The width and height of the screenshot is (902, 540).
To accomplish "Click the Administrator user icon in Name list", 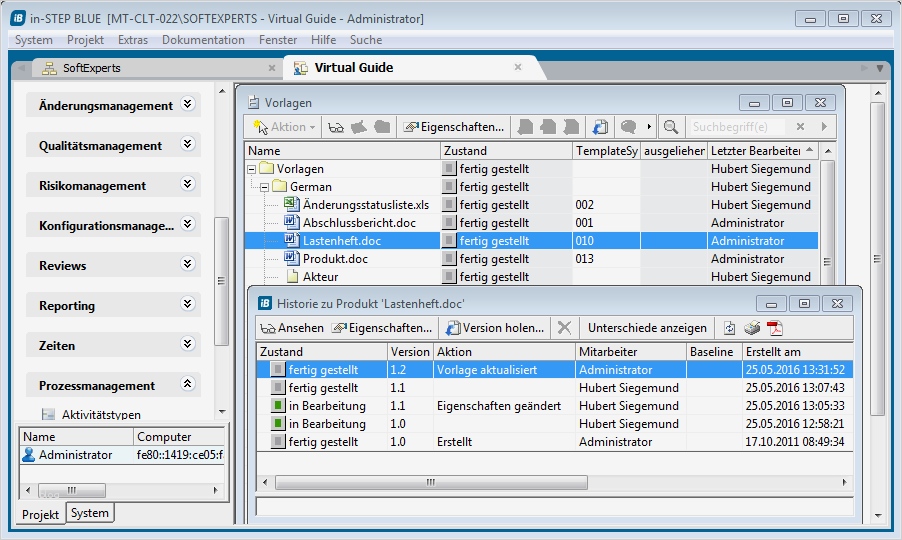I will click(x=28, y=455).
